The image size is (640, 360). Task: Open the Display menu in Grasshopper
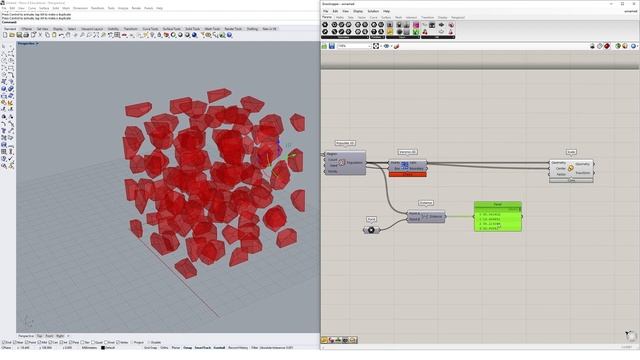358,11
